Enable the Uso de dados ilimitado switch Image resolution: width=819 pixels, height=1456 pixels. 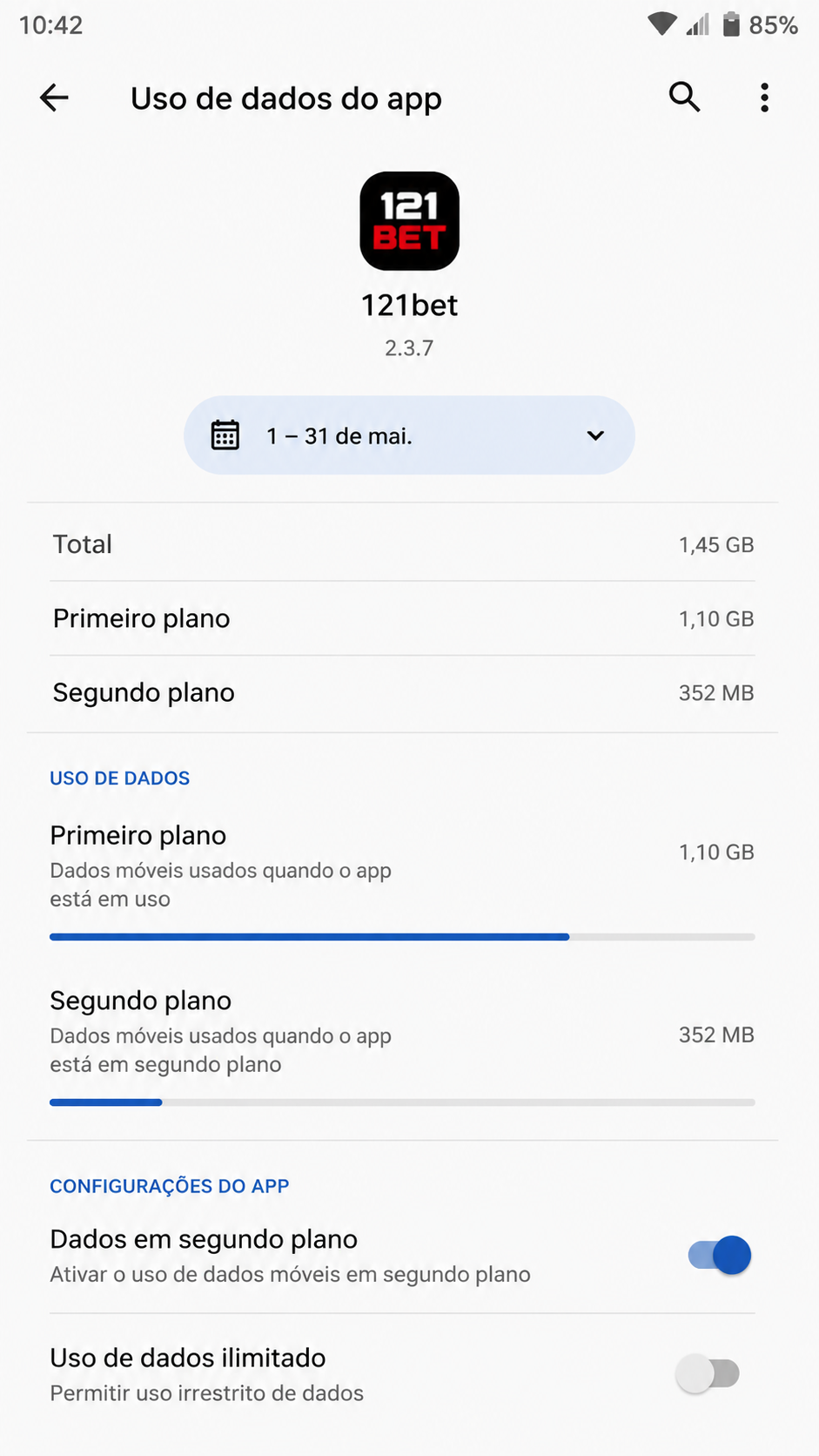(708, 1373)
